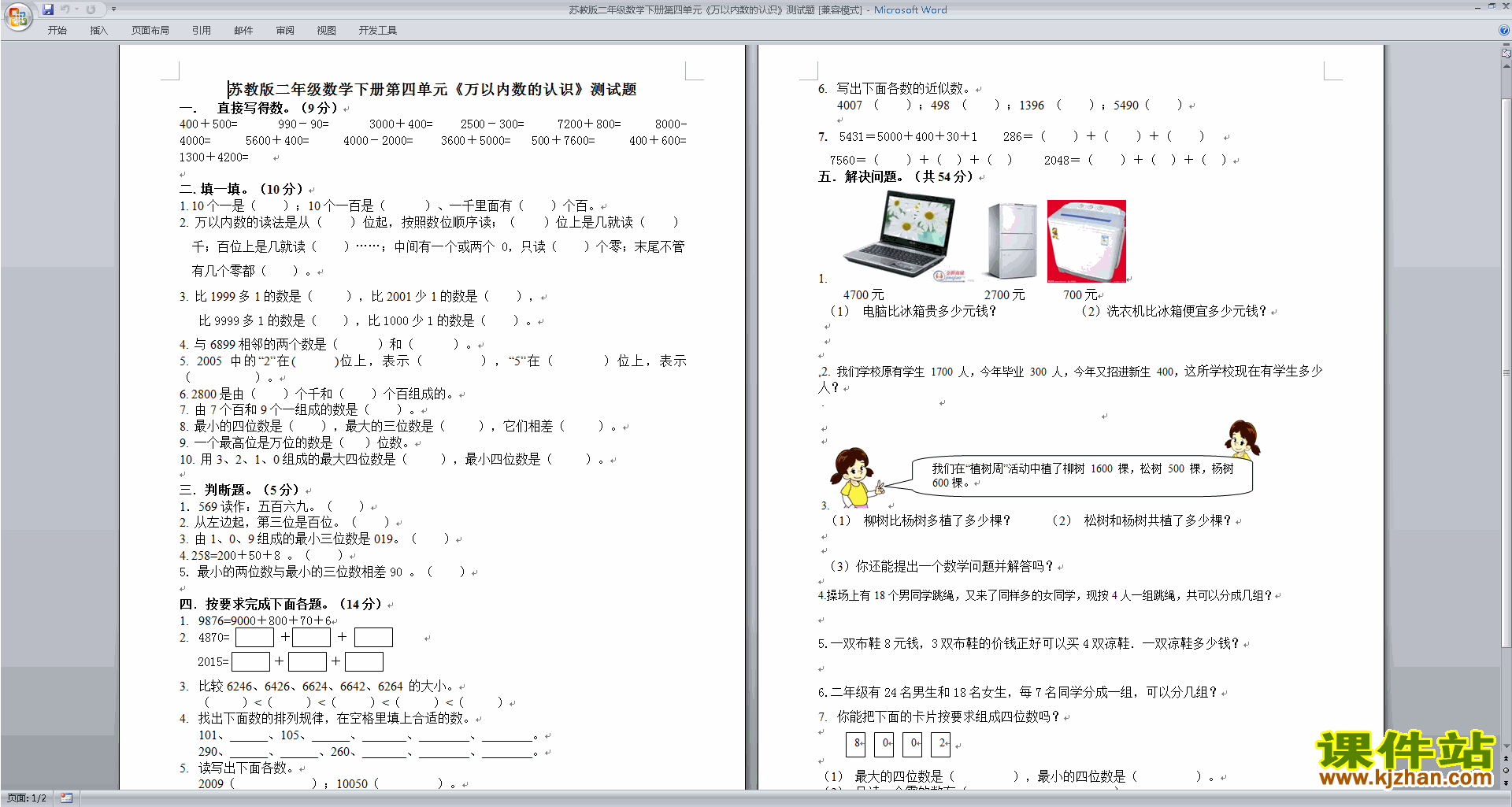This screenshot has height=807, width=1512.
Task: Click question 5 一双布鞋 8 元钱
Action: (x=1029, y=643)
